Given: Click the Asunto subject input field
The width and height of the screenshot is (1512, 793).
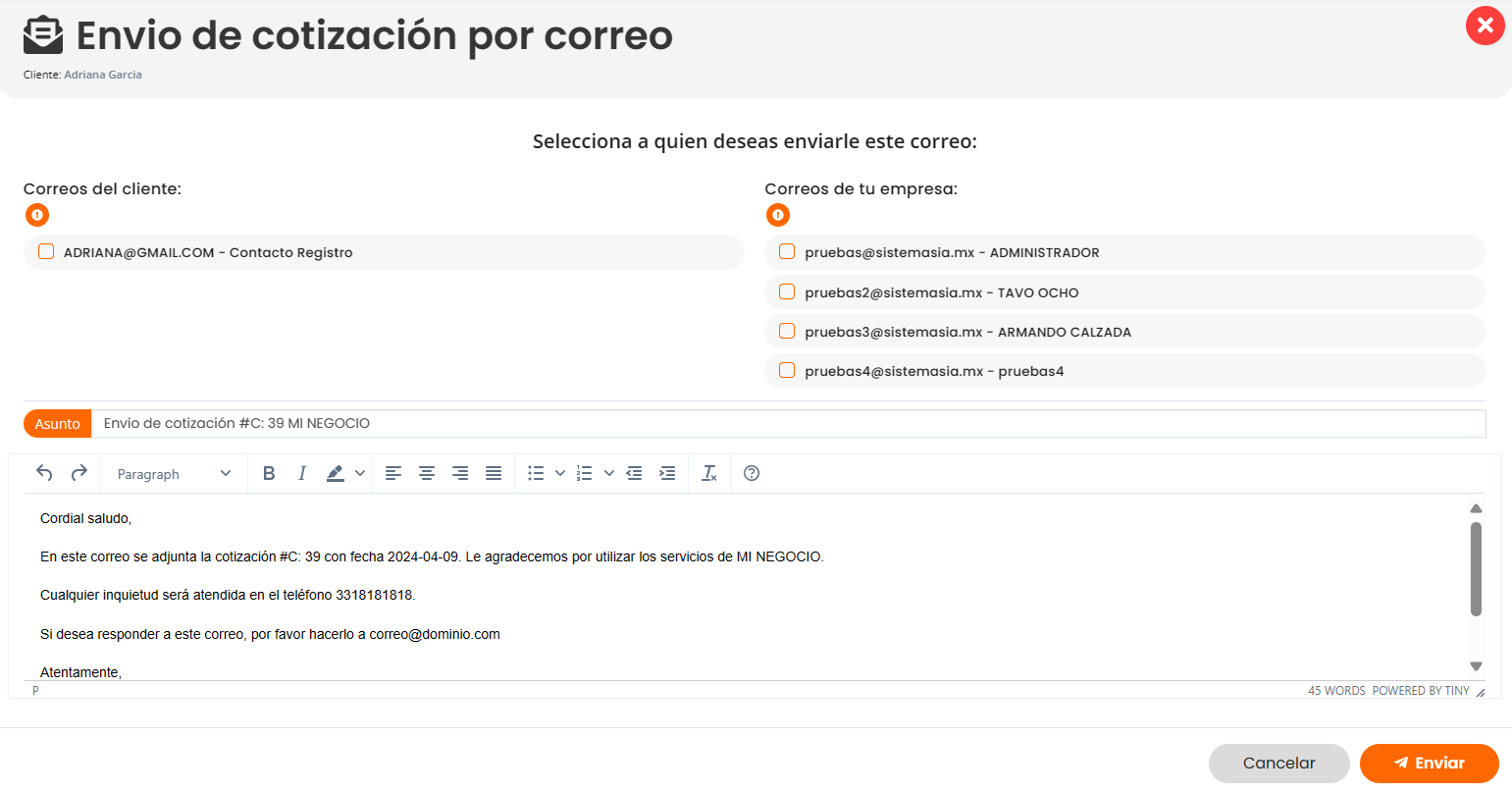Looking at the screenshot, I should [x=785, y=423].
